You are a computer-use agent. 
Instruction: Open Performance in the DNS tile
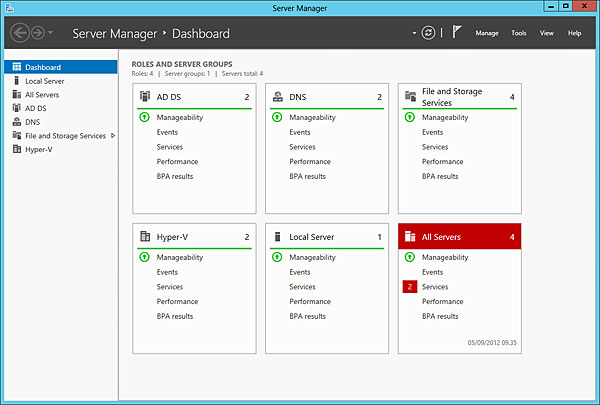310,162
